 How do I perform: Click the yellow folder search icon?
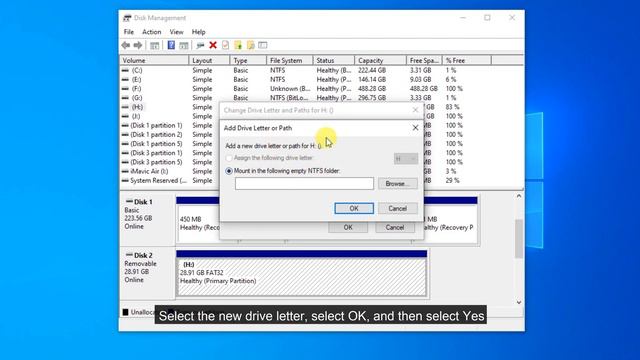click(x=251, y=45)
